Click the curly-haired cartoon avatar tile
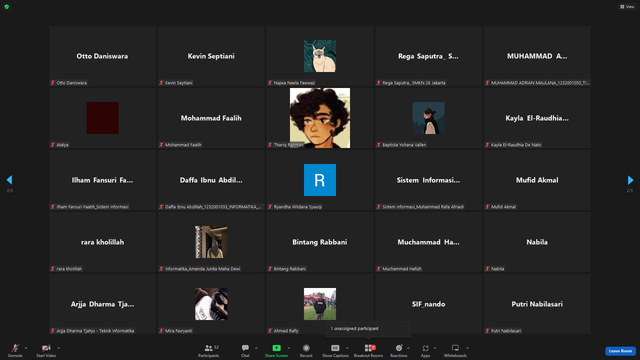The image size is (640, 360). coord(320,118)
